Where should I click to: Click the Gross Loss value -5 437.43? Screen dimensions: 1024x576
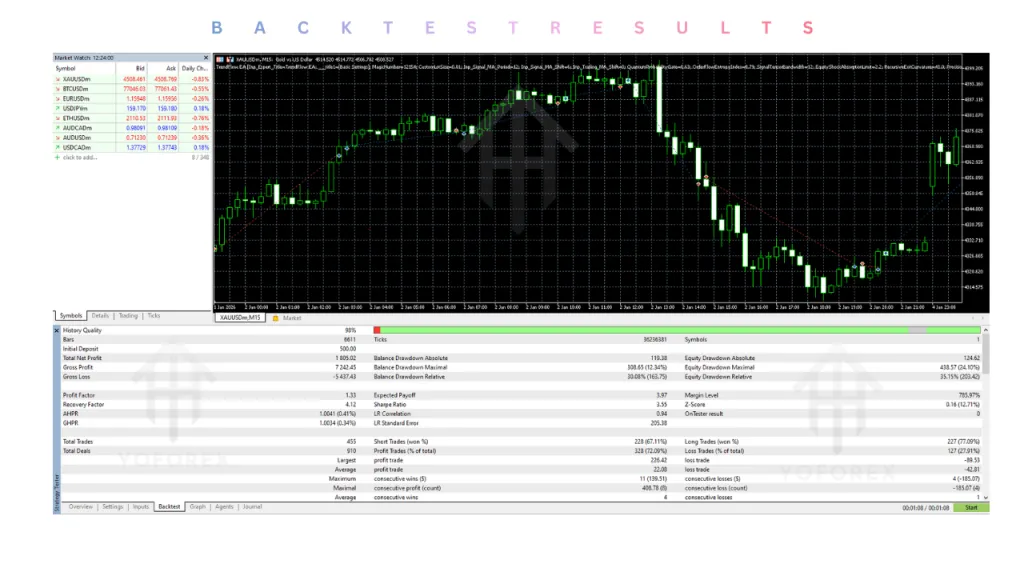(344, 377)
